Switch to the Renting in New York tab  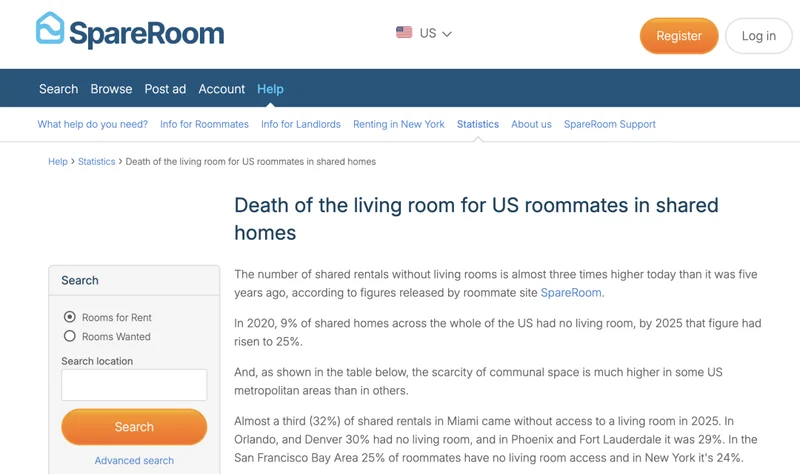tap(399, 124)
